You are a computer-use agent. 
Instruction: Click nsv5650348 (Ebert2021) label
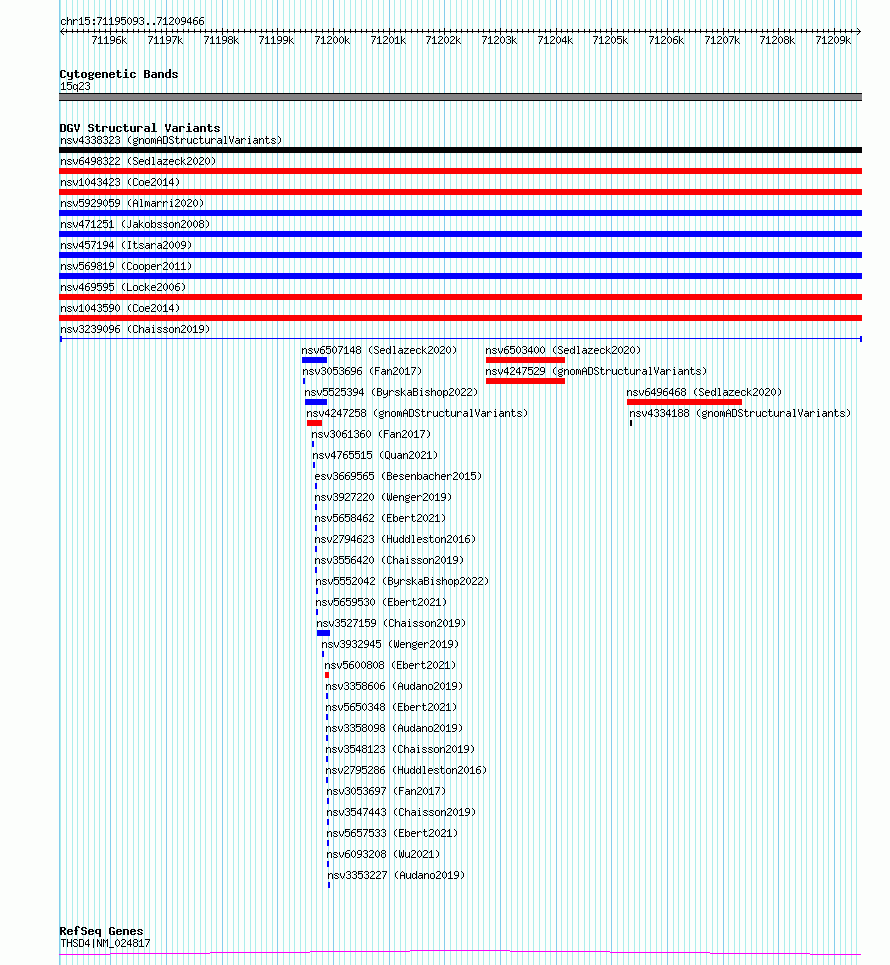391,707
